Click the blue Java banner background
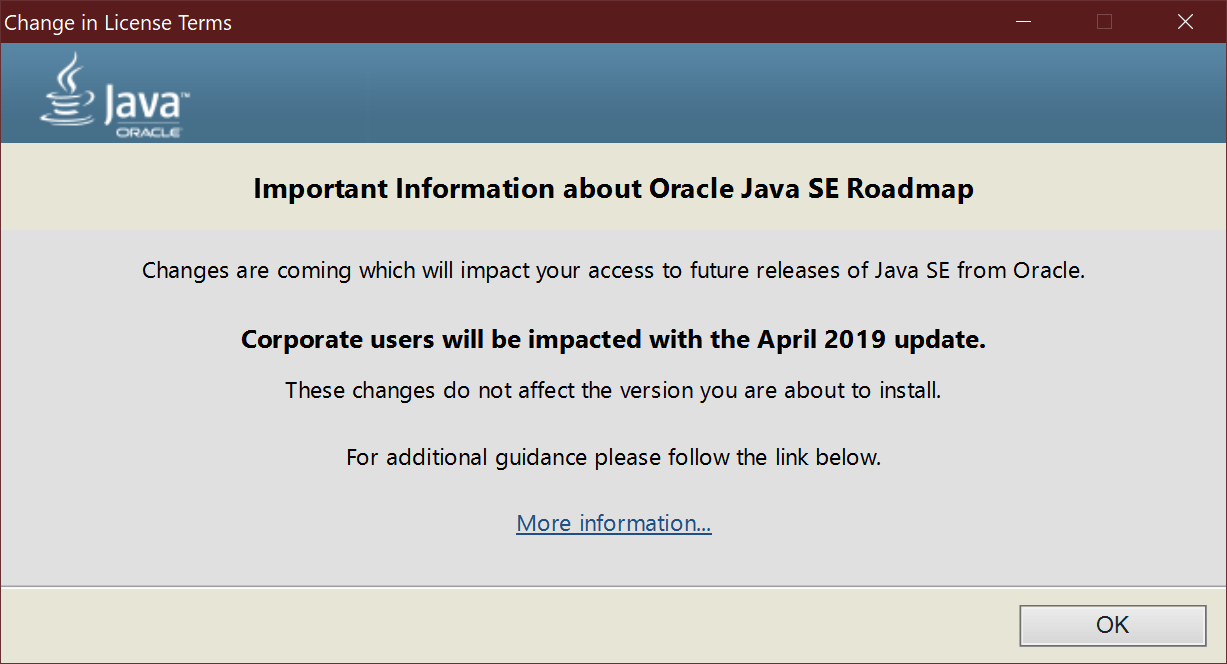The width and height of the screenshot is (1227, 664). (x=700, y=93)
